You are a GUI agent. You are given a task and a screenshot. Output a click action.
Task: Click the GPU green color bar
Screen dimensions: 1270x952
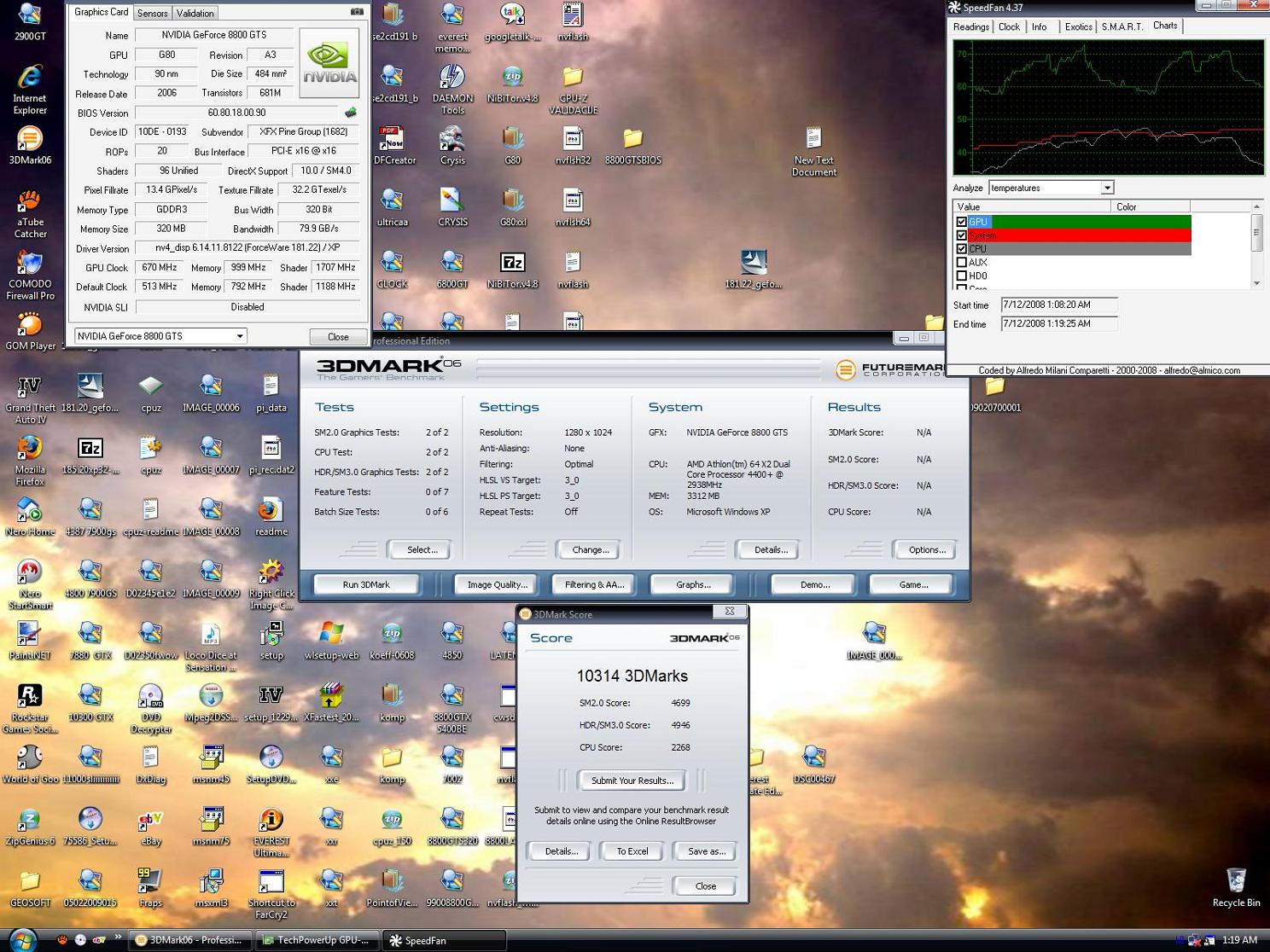(1090, 222)
